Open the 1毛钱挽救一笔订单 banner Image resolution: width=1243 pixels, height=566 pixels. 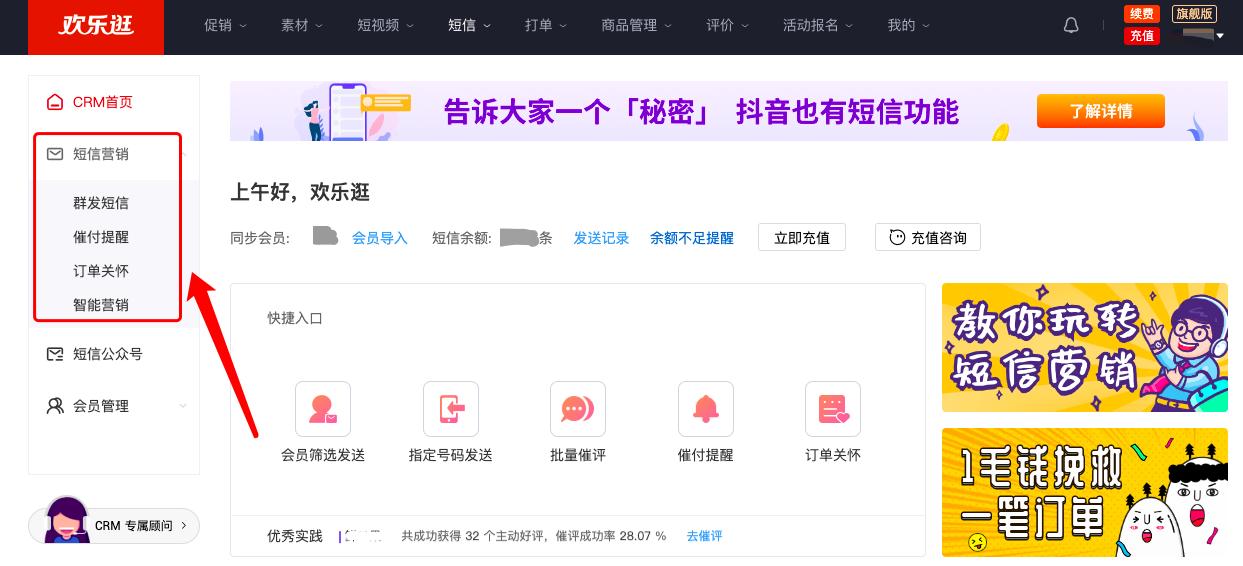[x=1085, y=492]
